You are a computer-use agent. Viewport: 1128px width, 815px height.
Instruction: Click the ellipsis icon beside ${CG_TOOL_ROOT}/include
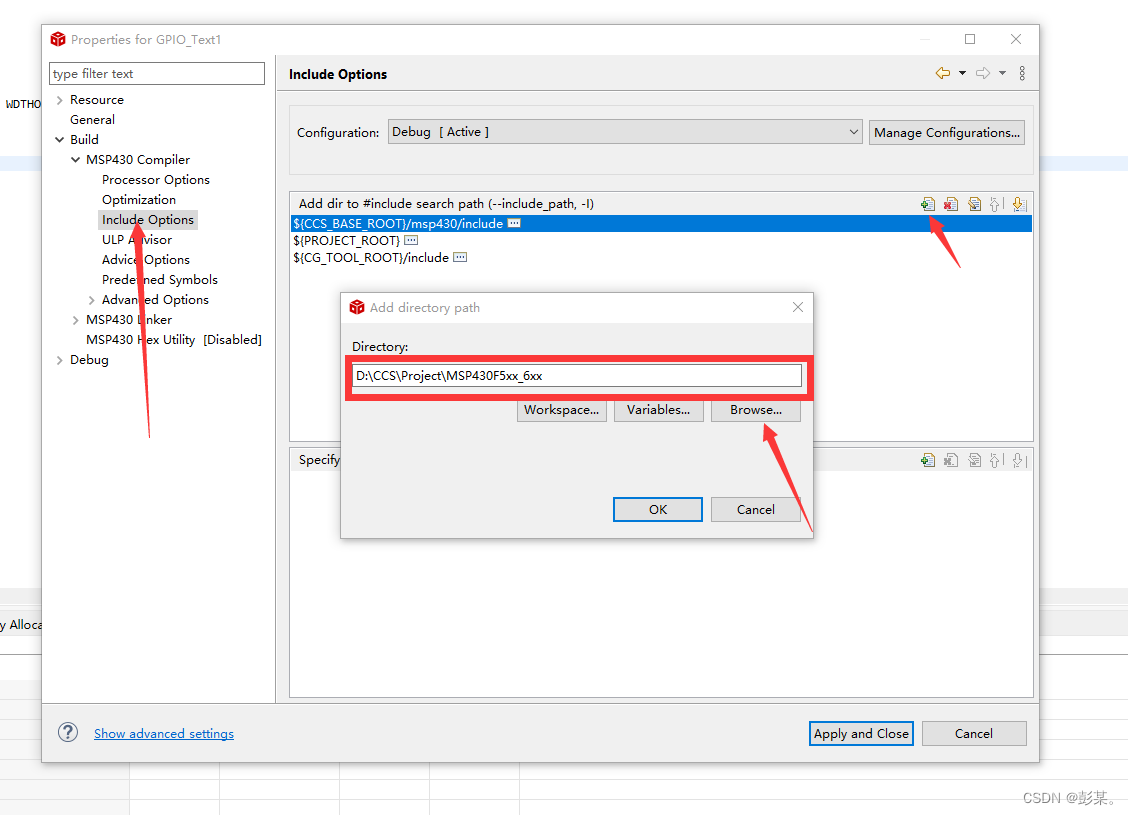pyautogui.click(x=460, y=258)
